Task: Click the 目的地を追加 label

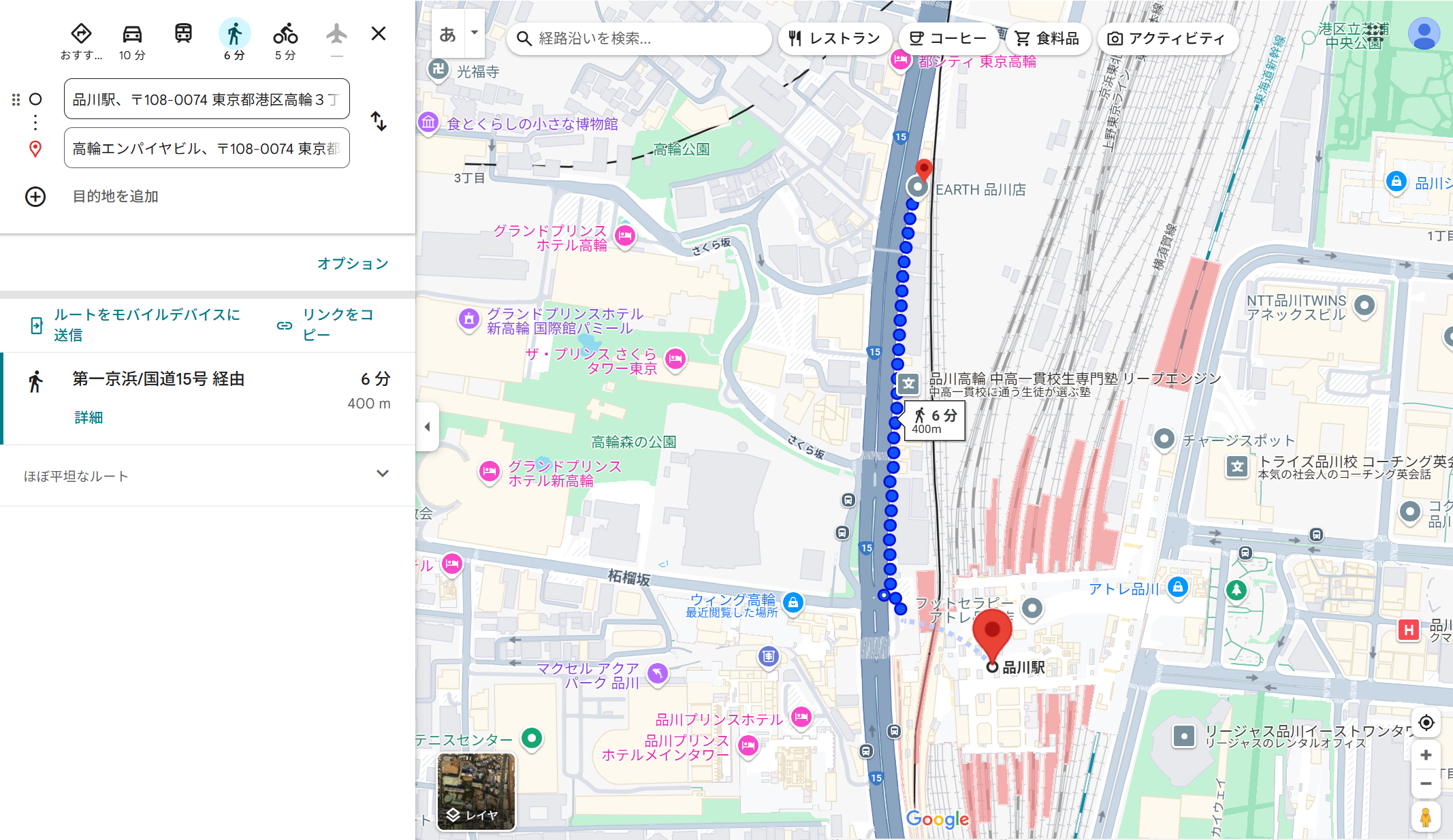Action: (115, 197)
